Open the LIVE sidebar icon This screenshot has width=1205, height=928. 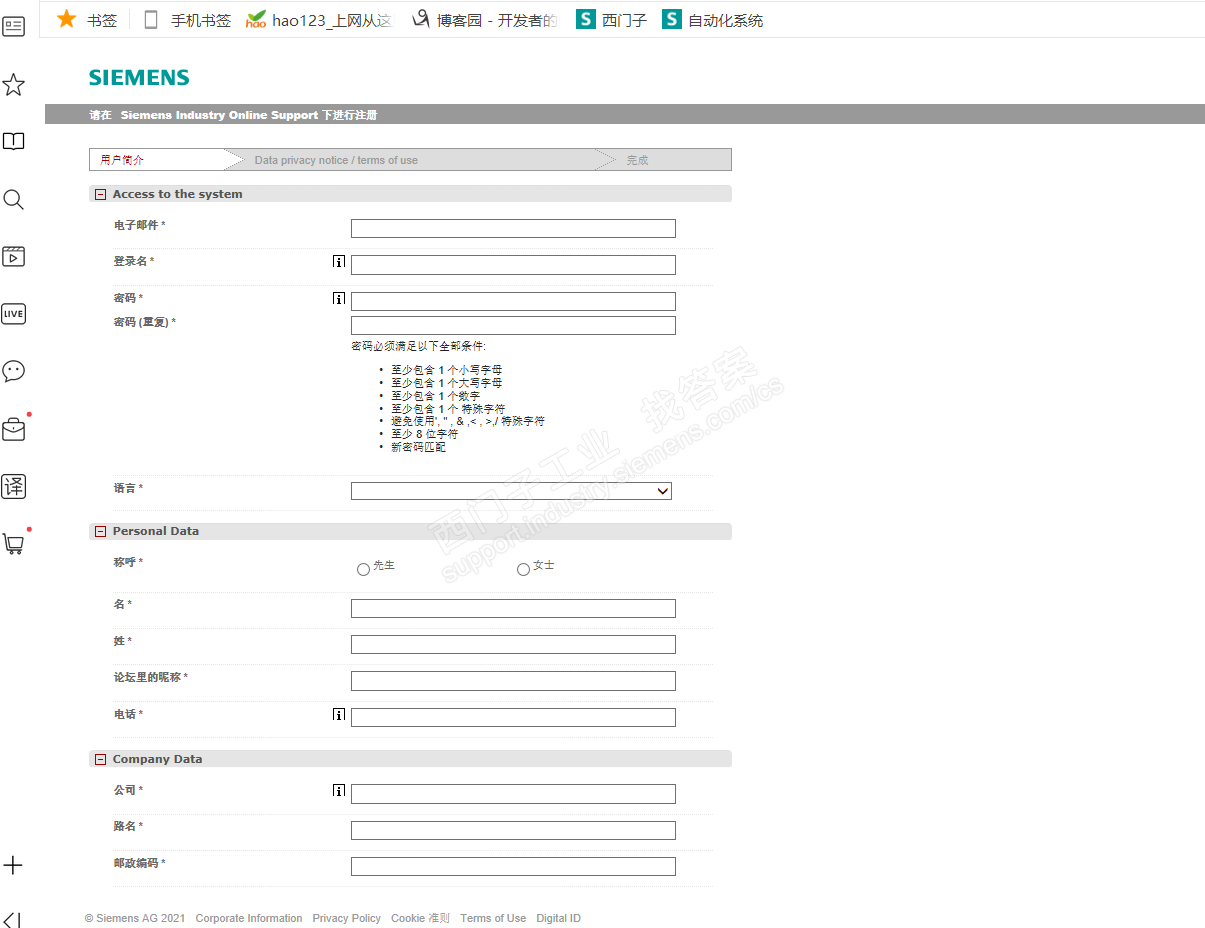(13, 314)
